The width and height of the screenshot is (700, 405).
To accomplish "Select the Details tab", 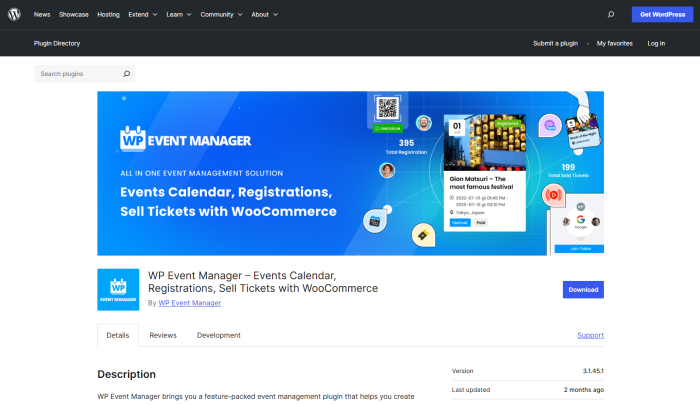I will [x=118, y=335].
